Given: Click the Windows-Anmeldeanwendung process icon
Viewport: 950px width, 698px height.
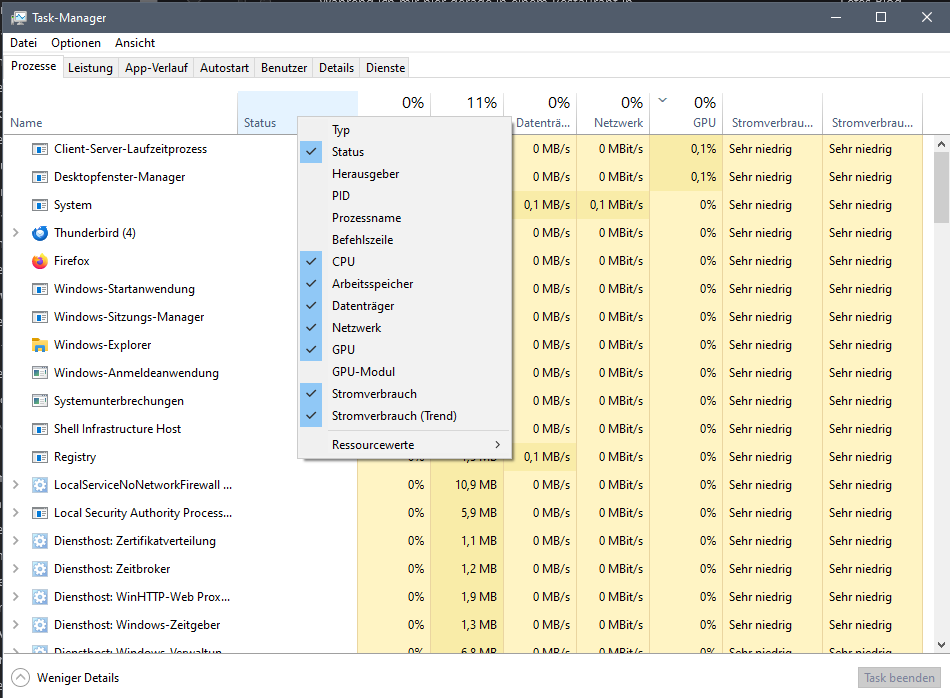Looking at the screenshot, I should 39,373.
